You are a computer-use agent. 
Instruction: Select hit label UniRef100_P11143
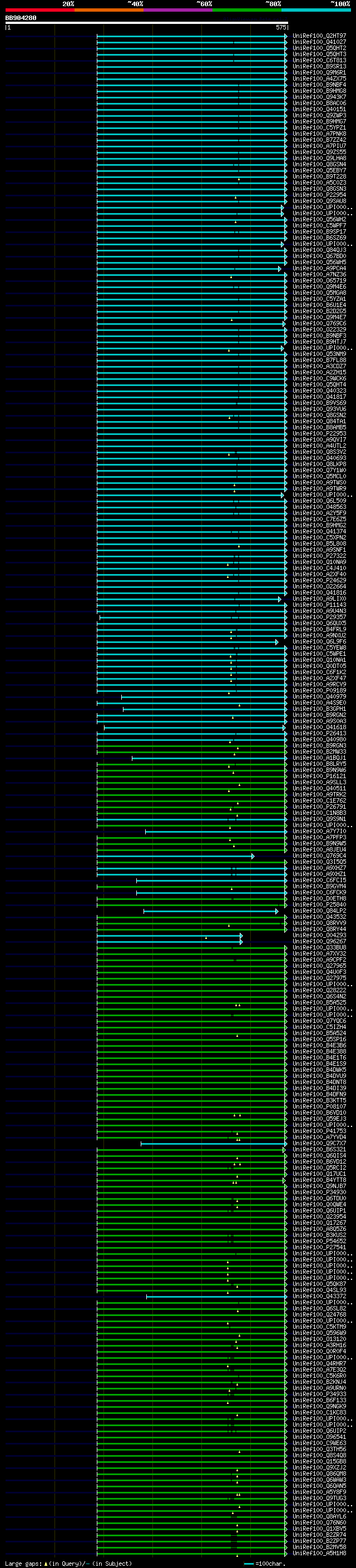point(319,605)
